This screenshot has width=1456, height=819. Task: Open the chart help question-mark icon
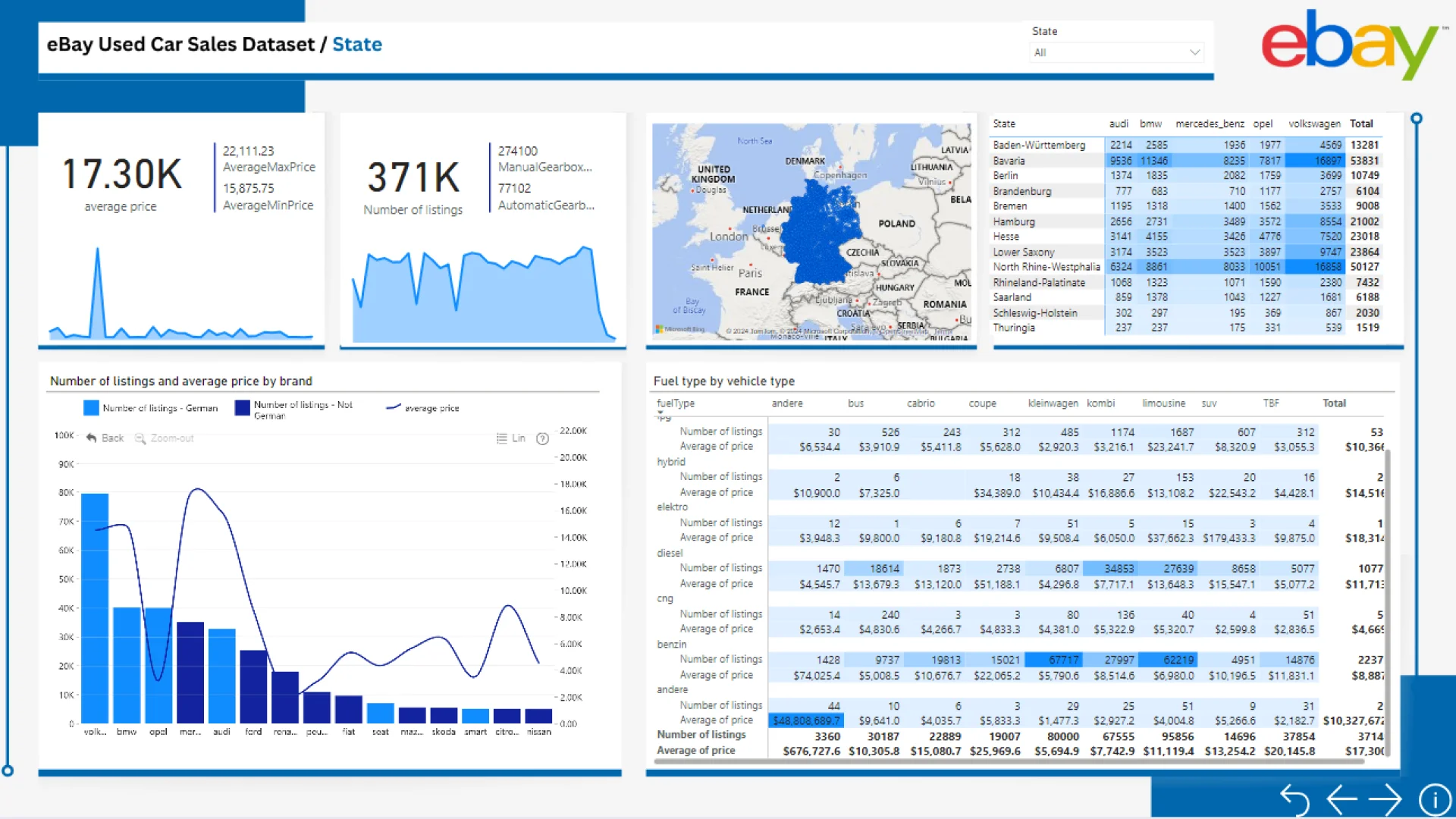(542, 438)
